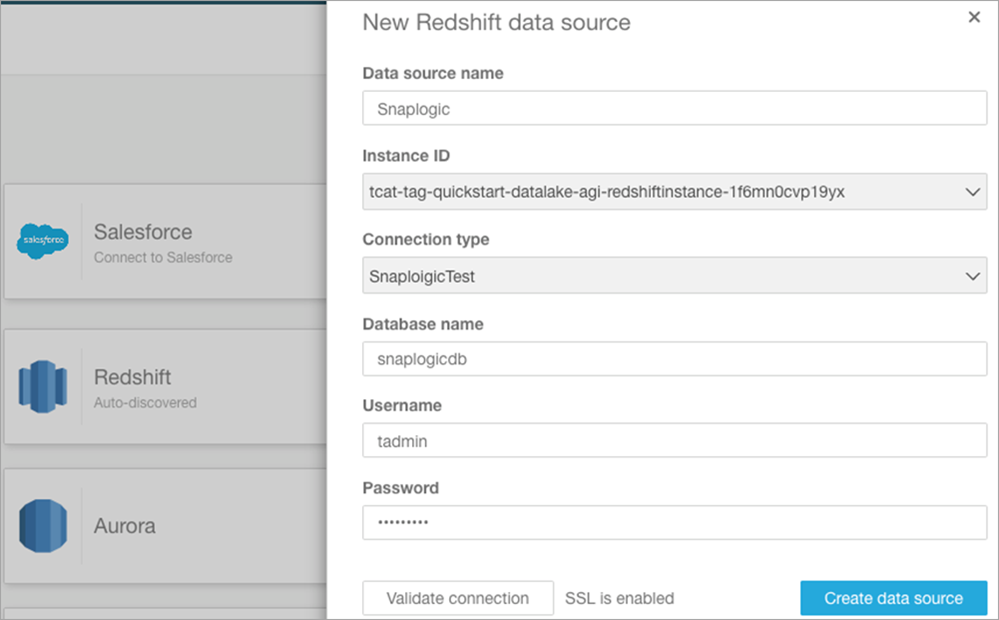Expand the Connection type dropdown
The width and height of the screenshot is (999, 620).
[x=674, y=276]
